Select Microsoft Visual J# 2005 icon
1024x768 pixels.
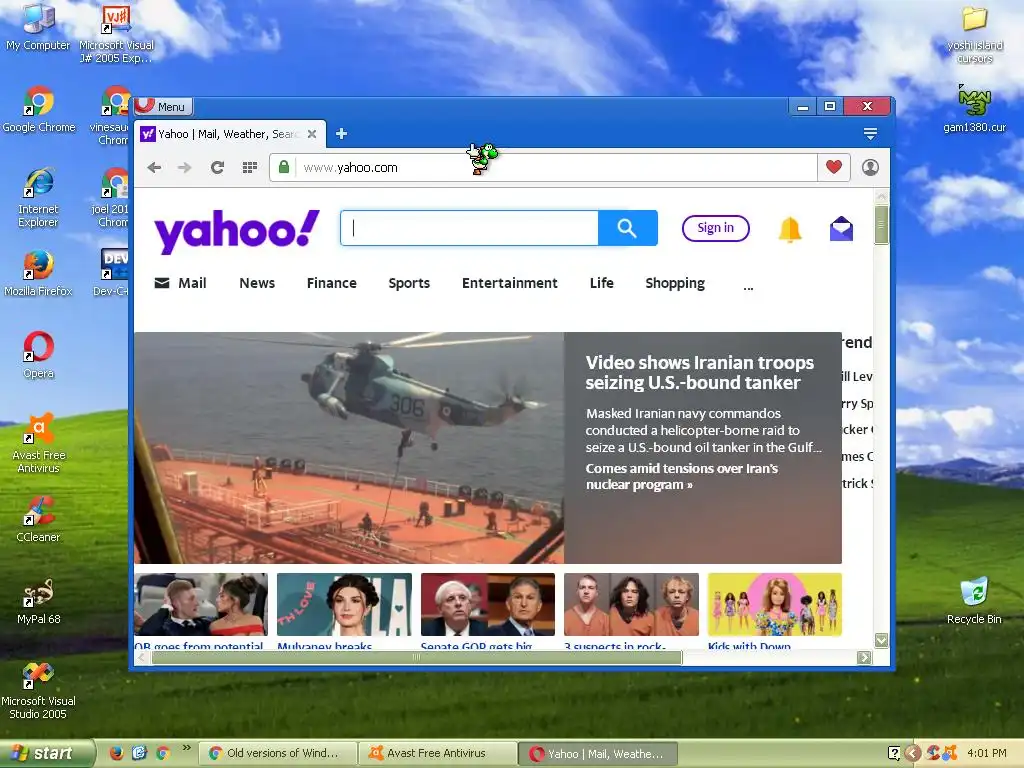[116, 34]
